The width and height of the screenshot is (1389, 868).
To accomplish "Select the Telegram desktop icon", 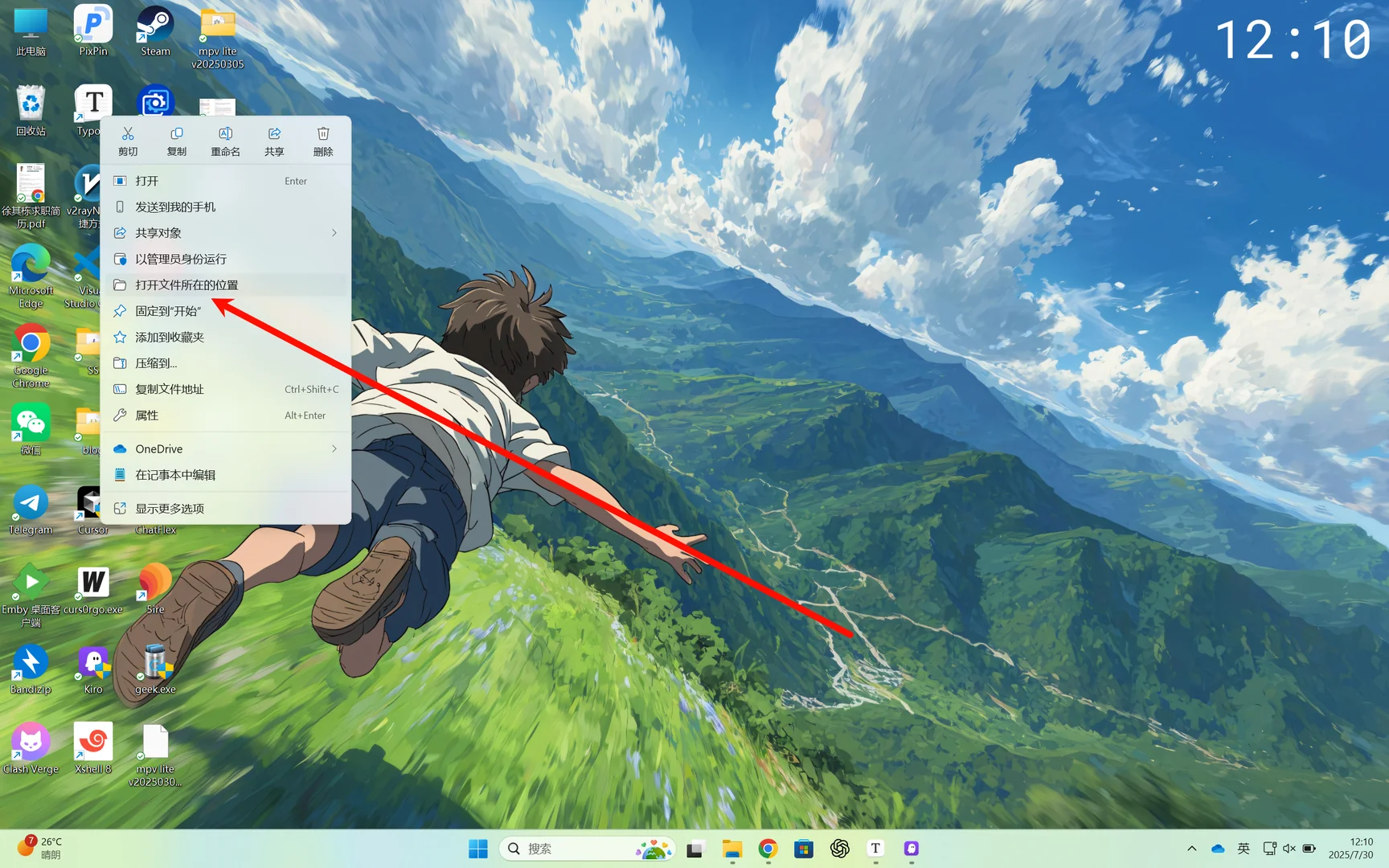I will [x=31, y=510].
